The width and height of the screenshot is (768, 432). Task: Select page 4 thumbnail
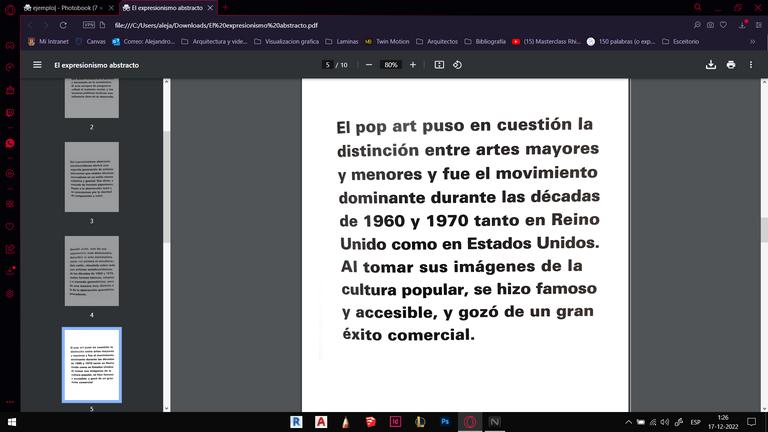click(92, 271)
